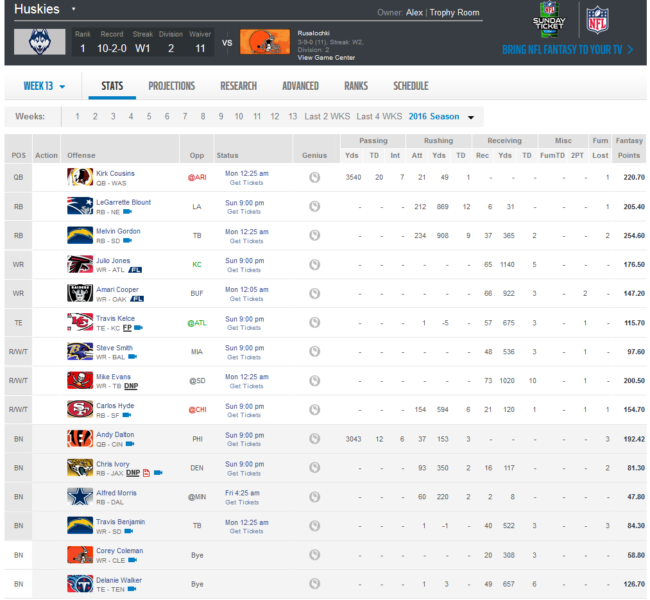Click video icon next to Carlos Hyde
This screenshot has height=600, width=650.
127,415
